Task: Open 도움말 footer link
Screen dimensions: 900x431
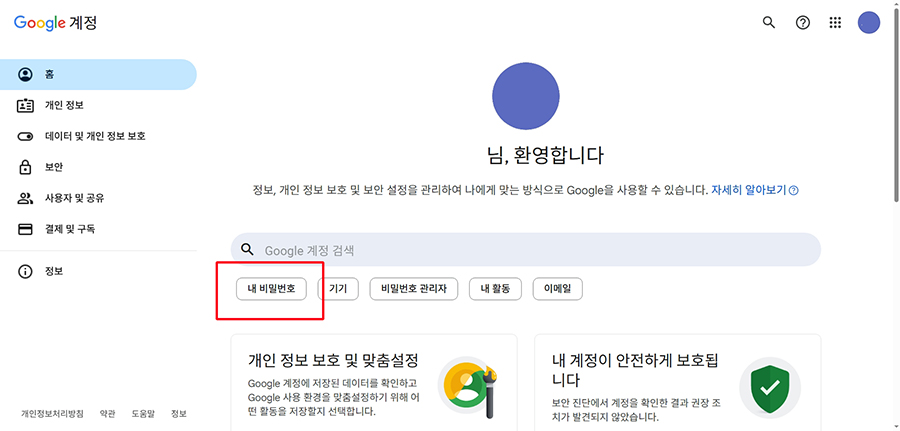Action: click(143, 414)
